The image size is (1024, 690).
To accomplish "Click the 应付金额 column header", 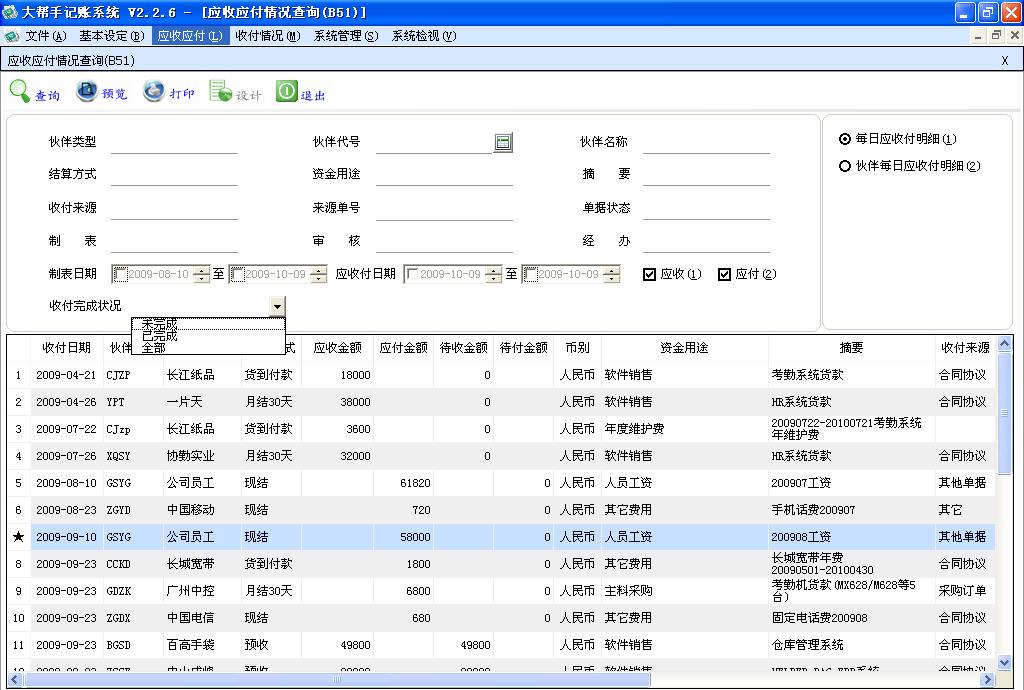I will click(404, 348).
